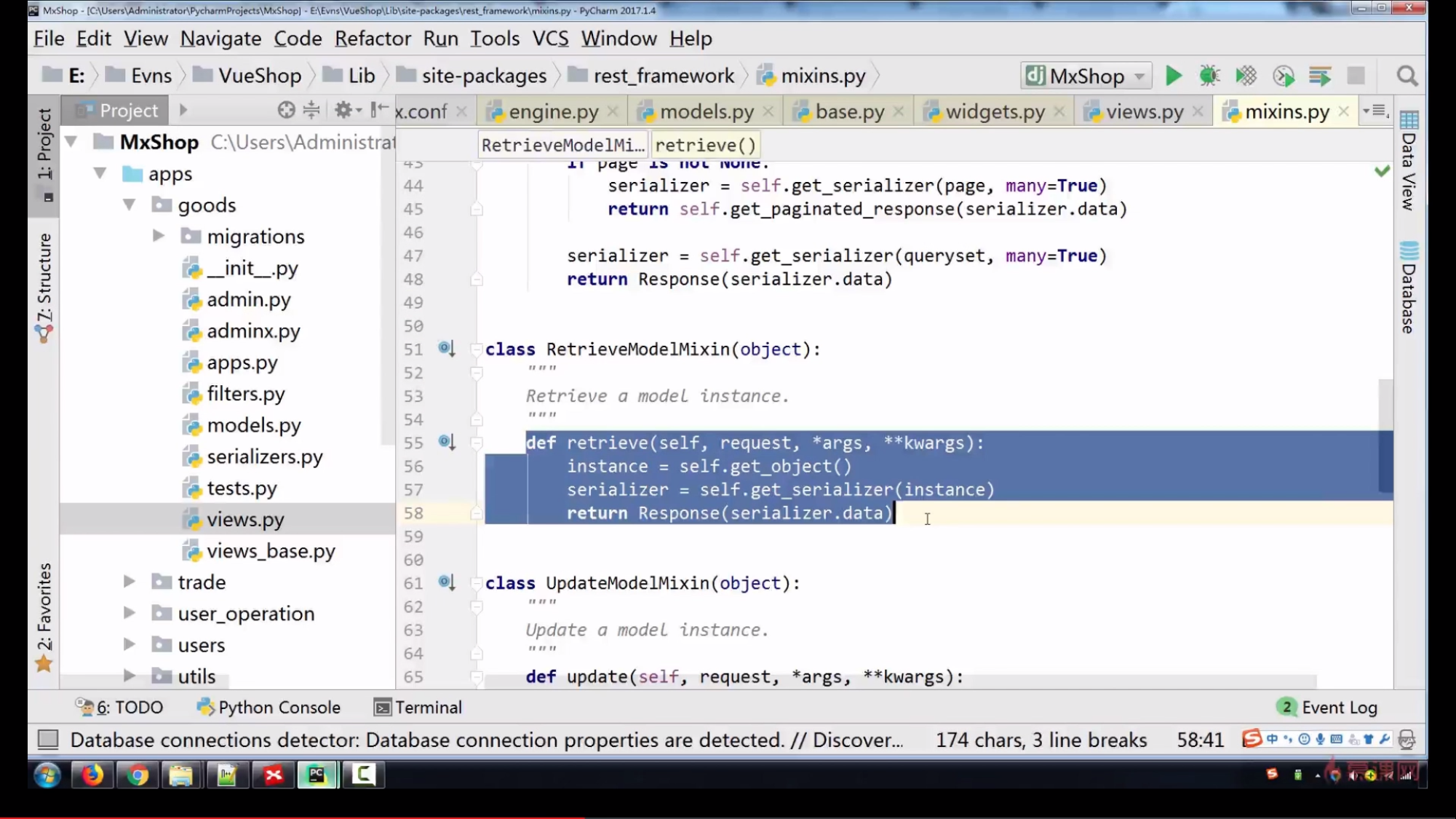1456x819 pixels.
Task: Open the VCS menu
Action: coord(550,38)
